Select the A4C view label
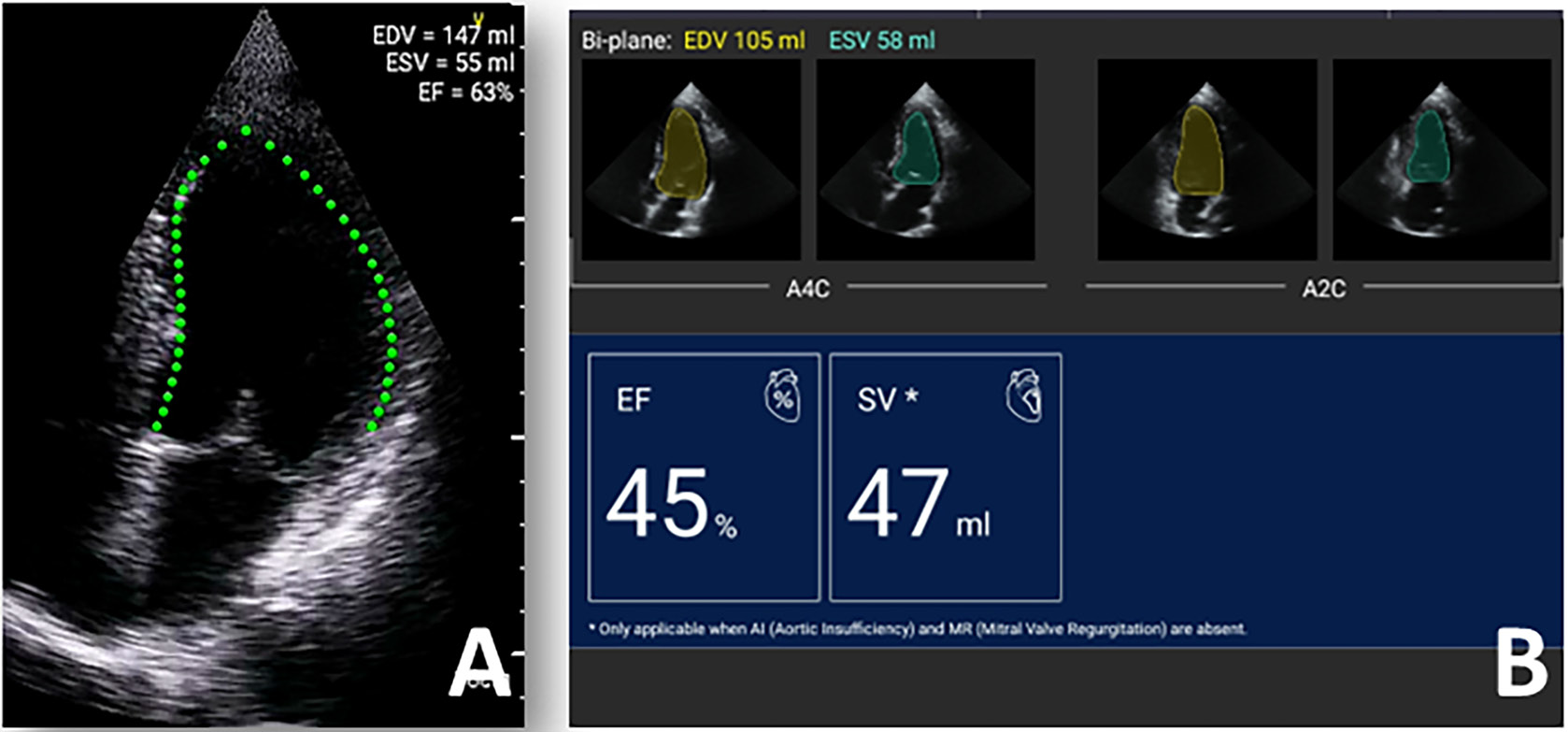Image resolution: width=1568 pixels, height=732 pixels. point(807,289)
